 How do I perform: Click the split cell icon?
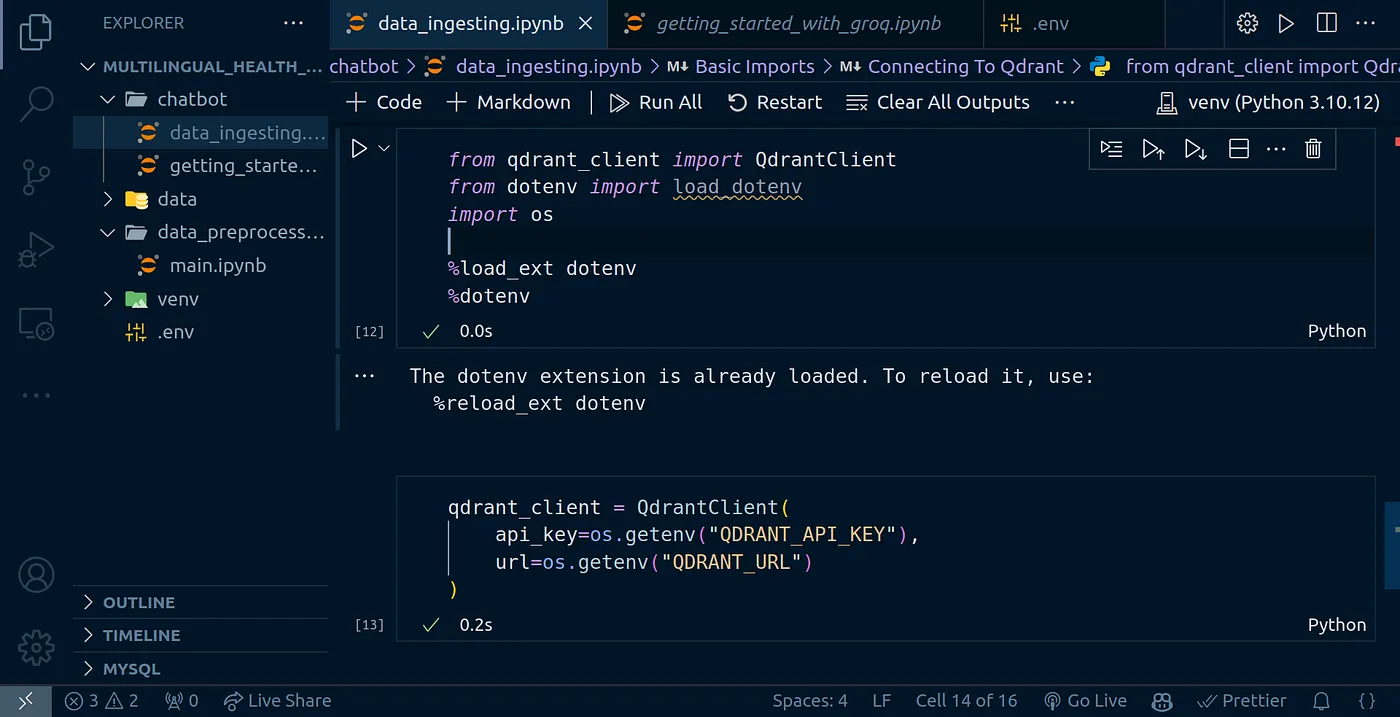[1238, 149]
